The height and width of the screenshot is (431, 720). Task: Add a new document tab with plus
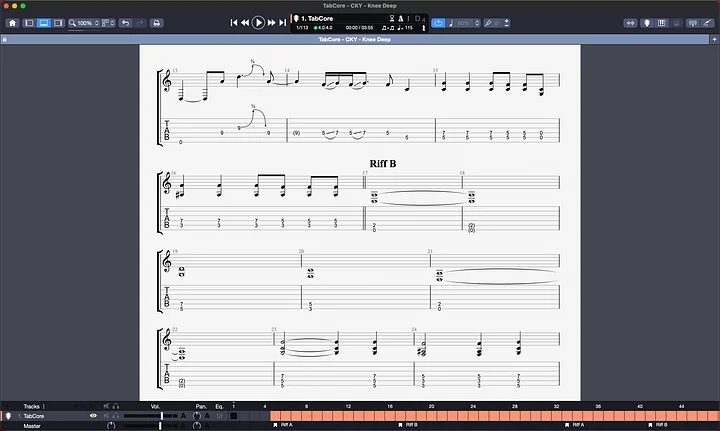coord(714,39)
